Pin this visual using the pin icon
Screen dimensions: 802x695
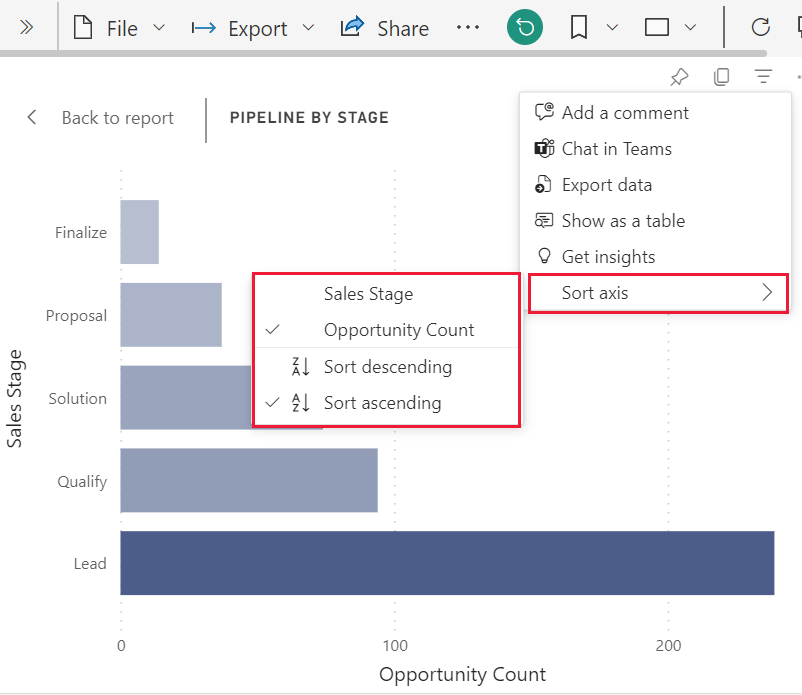pyautogui.click(x=679, y=76)
